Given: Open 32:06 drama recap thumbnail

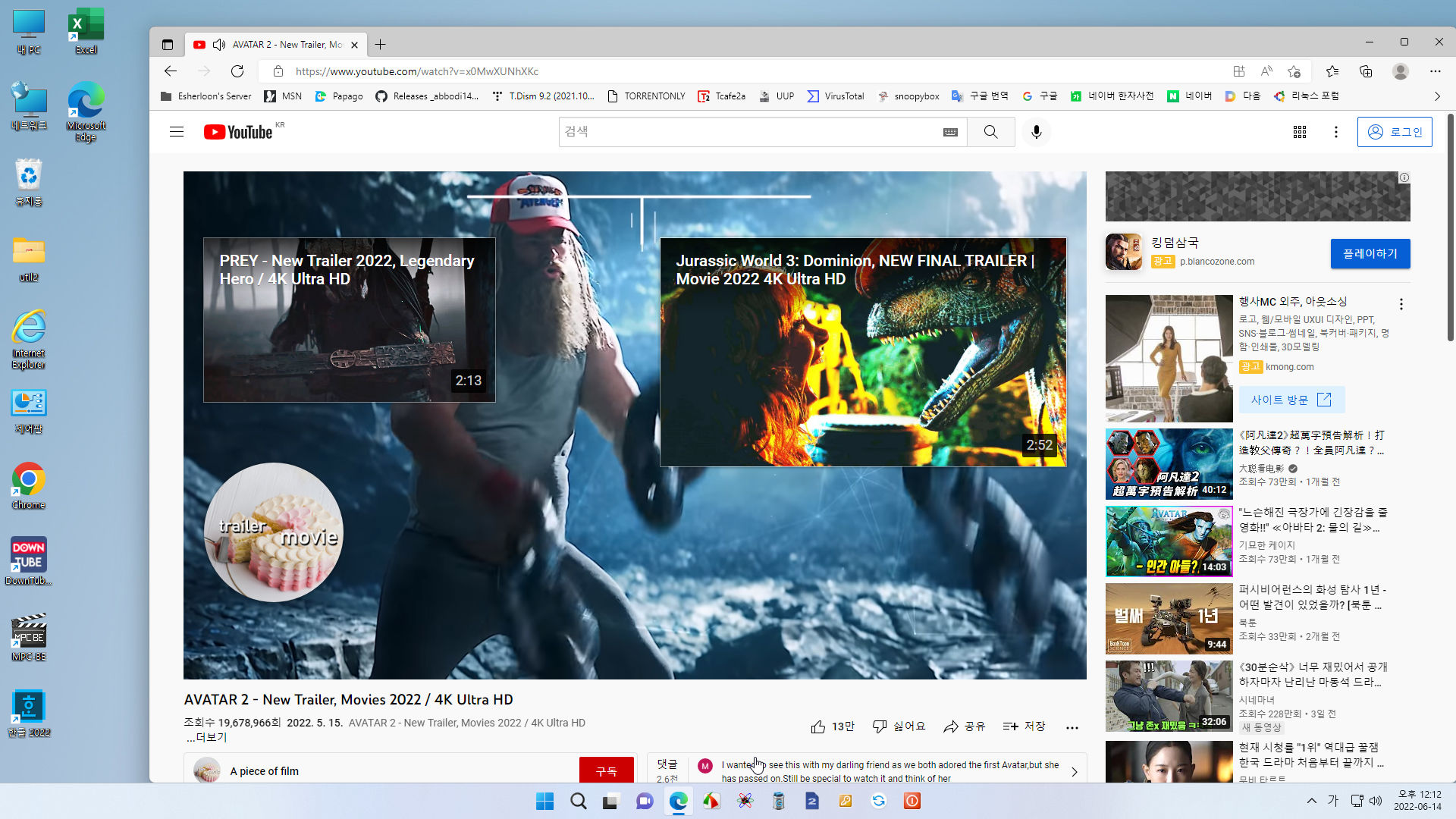Looking at the screenshot, I should tap(1169, 696).
